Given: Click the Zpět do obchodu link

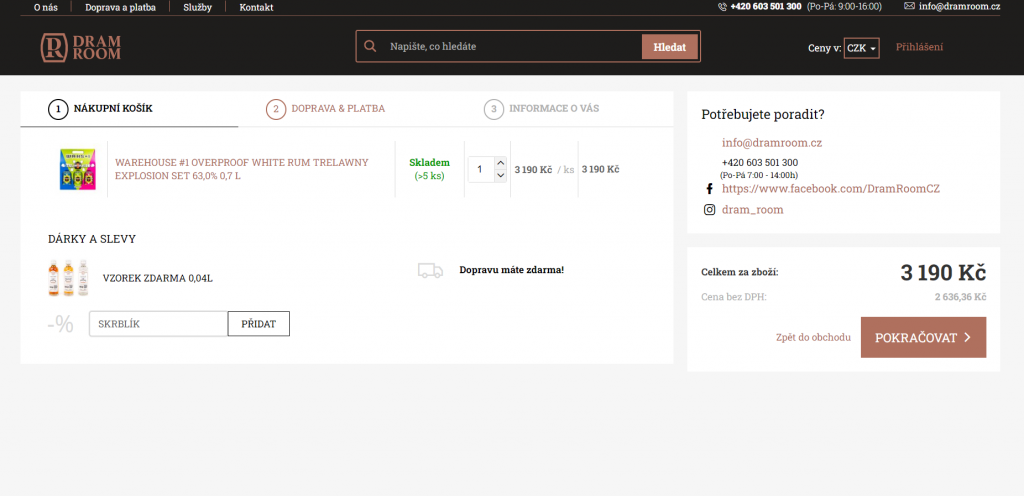Looking at the screenshot, I should coord(813,337).
